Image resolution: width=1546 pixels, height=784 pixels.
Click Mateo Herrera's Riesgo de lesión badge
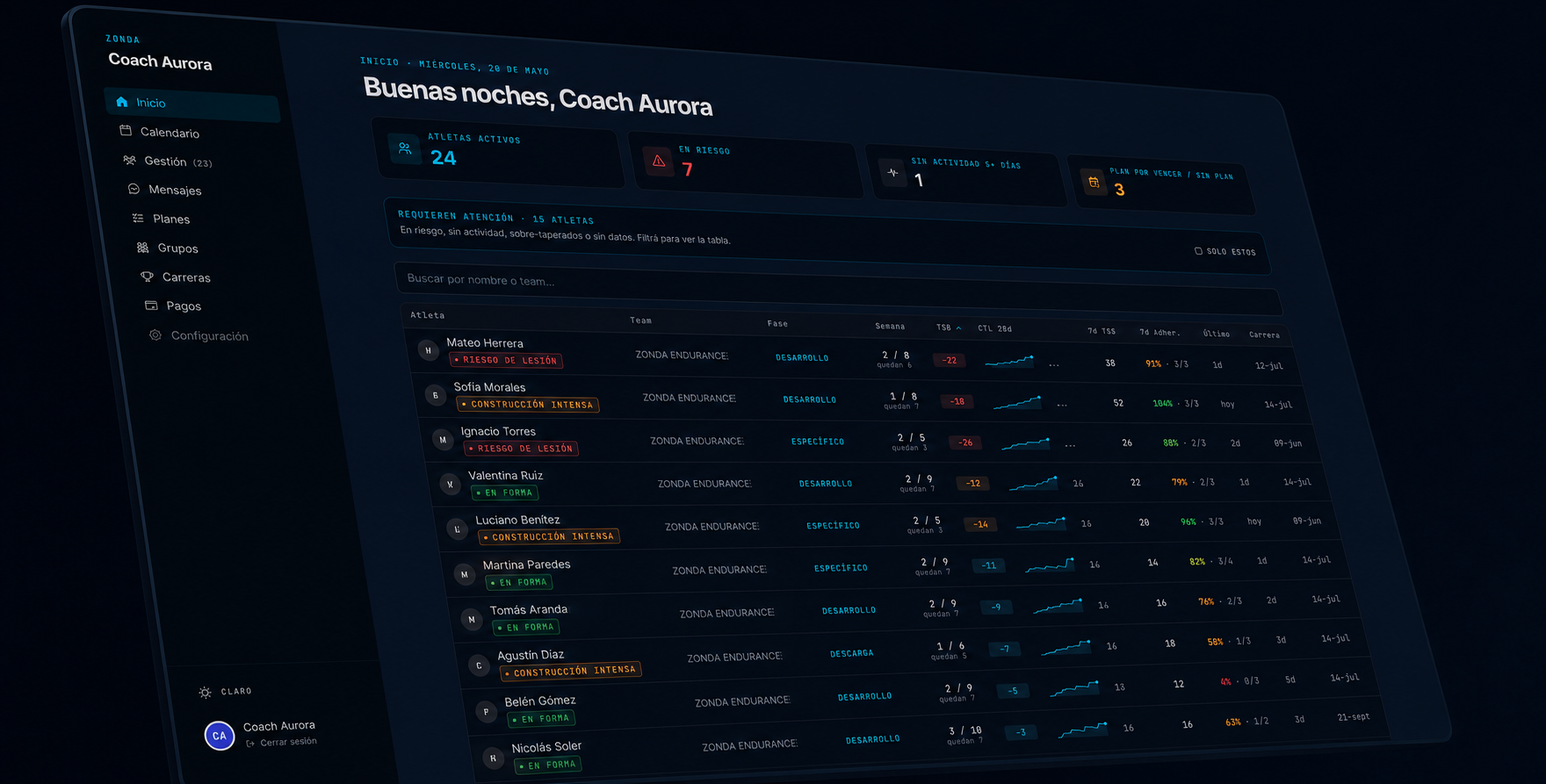click(506, 360)
